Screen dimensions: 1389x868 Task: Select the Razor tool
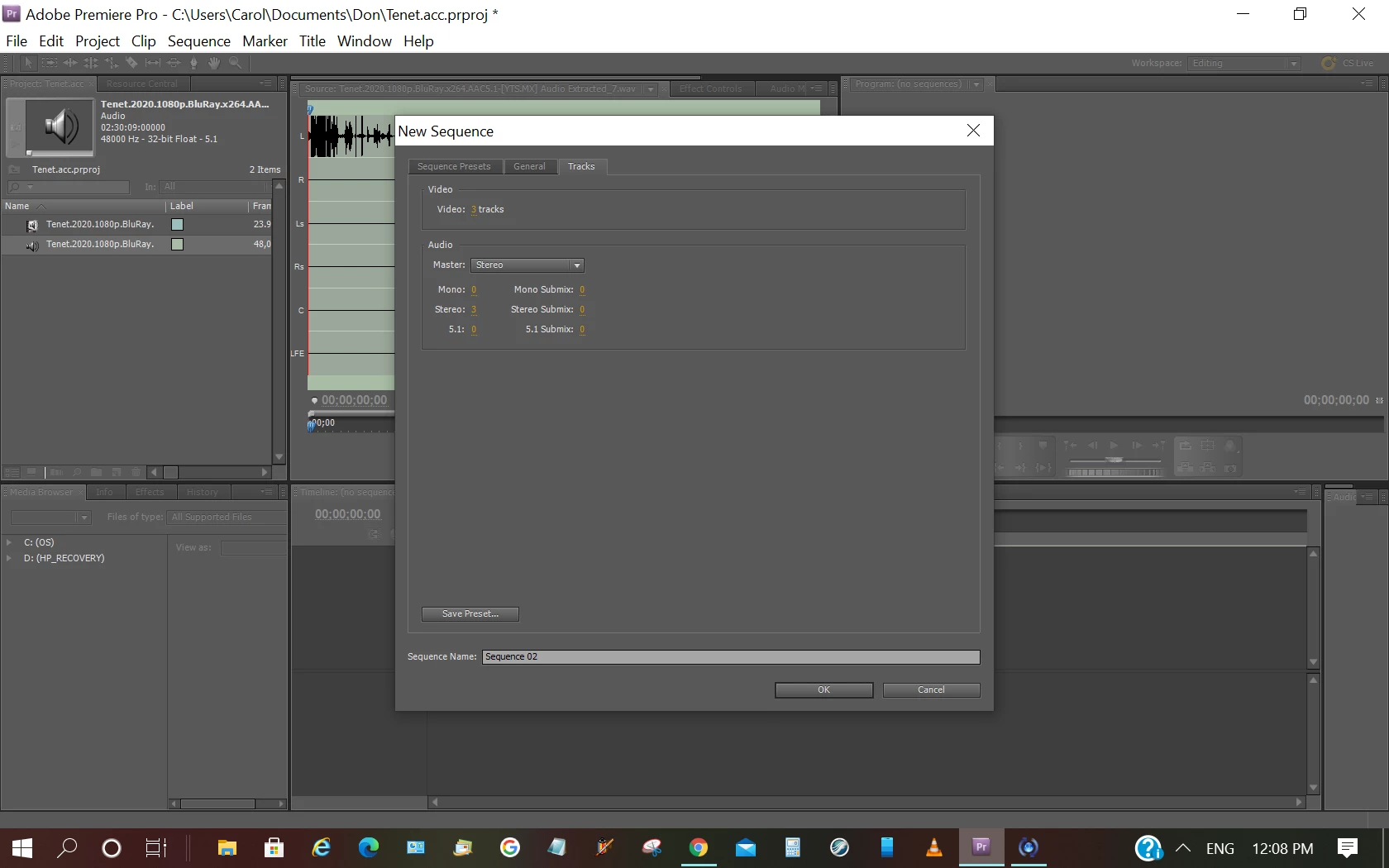point(132,63)
